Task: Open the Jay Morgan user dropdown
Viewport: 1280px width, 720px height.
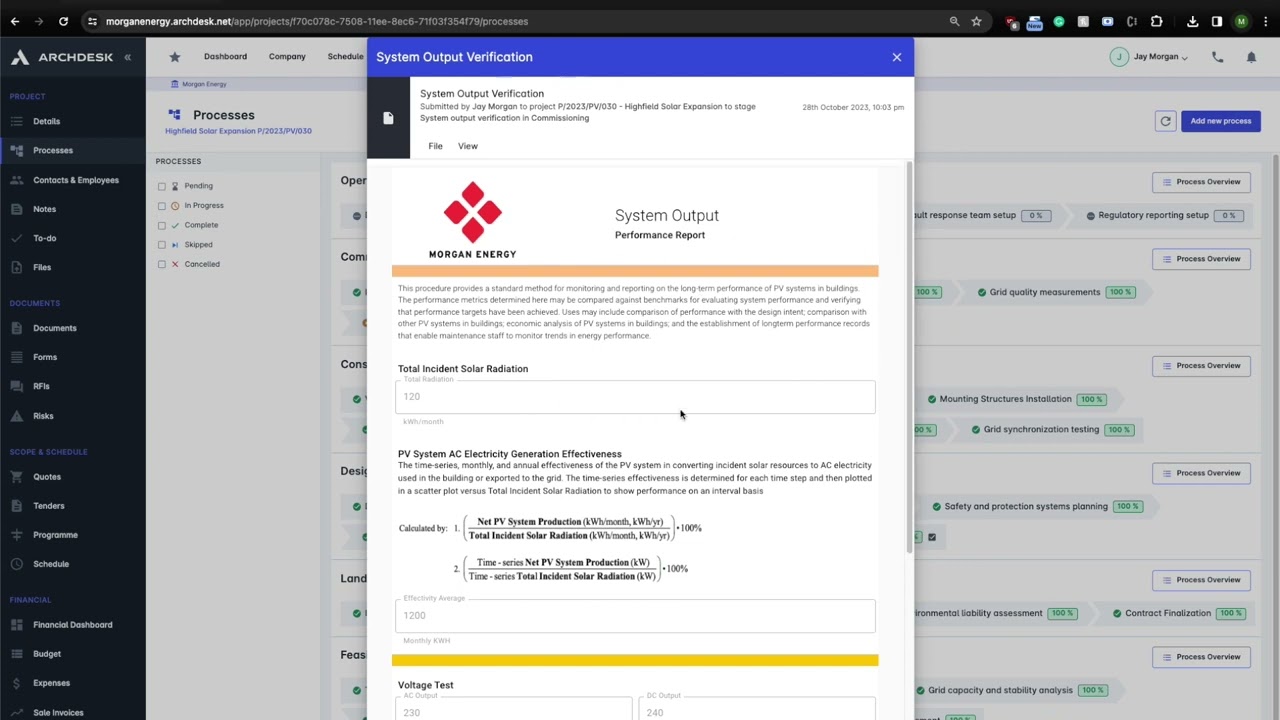Action: pos(1149,57)
